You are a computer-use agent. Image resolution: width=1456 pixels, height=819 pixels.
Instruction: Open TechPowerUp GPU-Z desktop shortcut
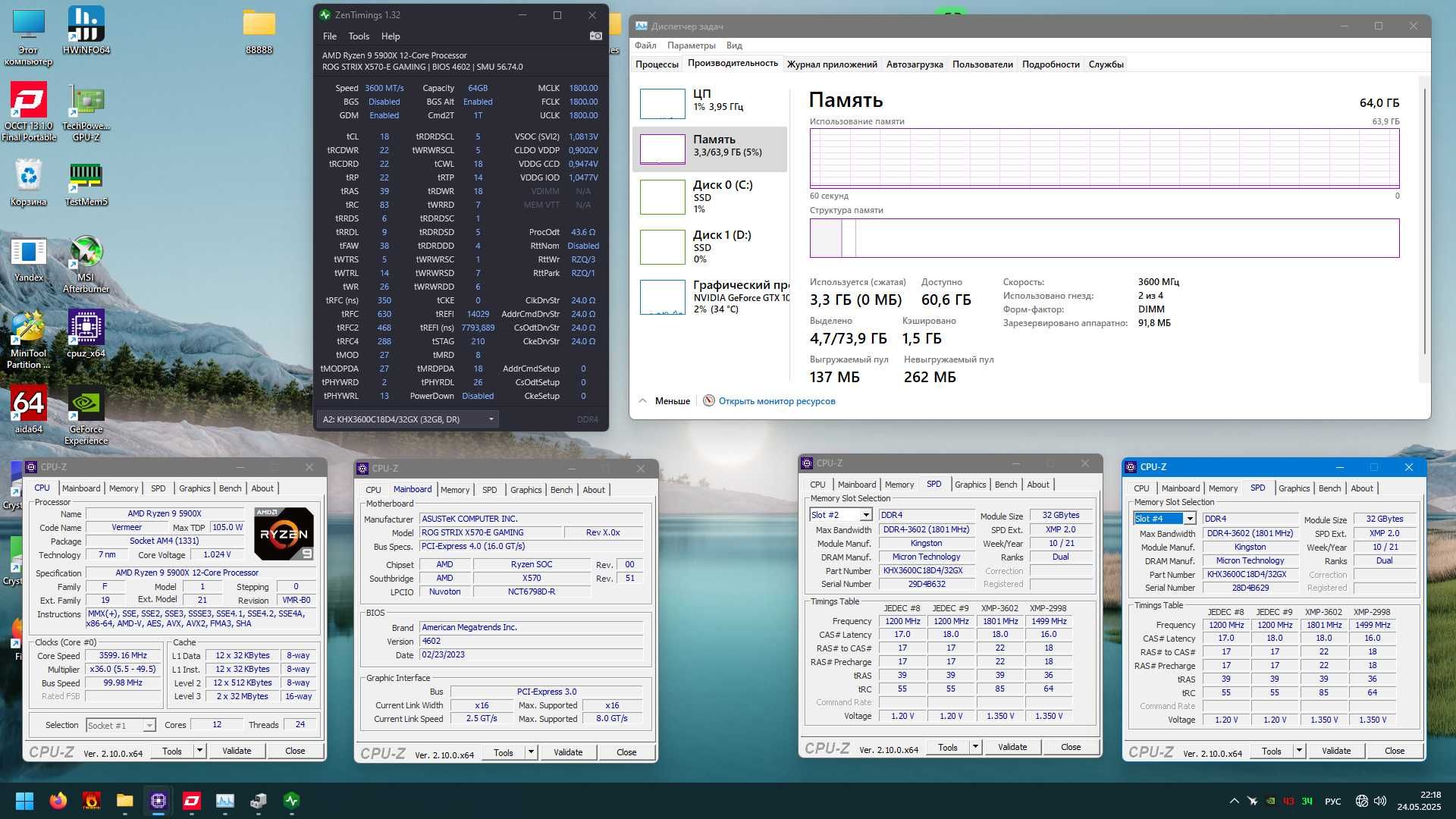86,111
